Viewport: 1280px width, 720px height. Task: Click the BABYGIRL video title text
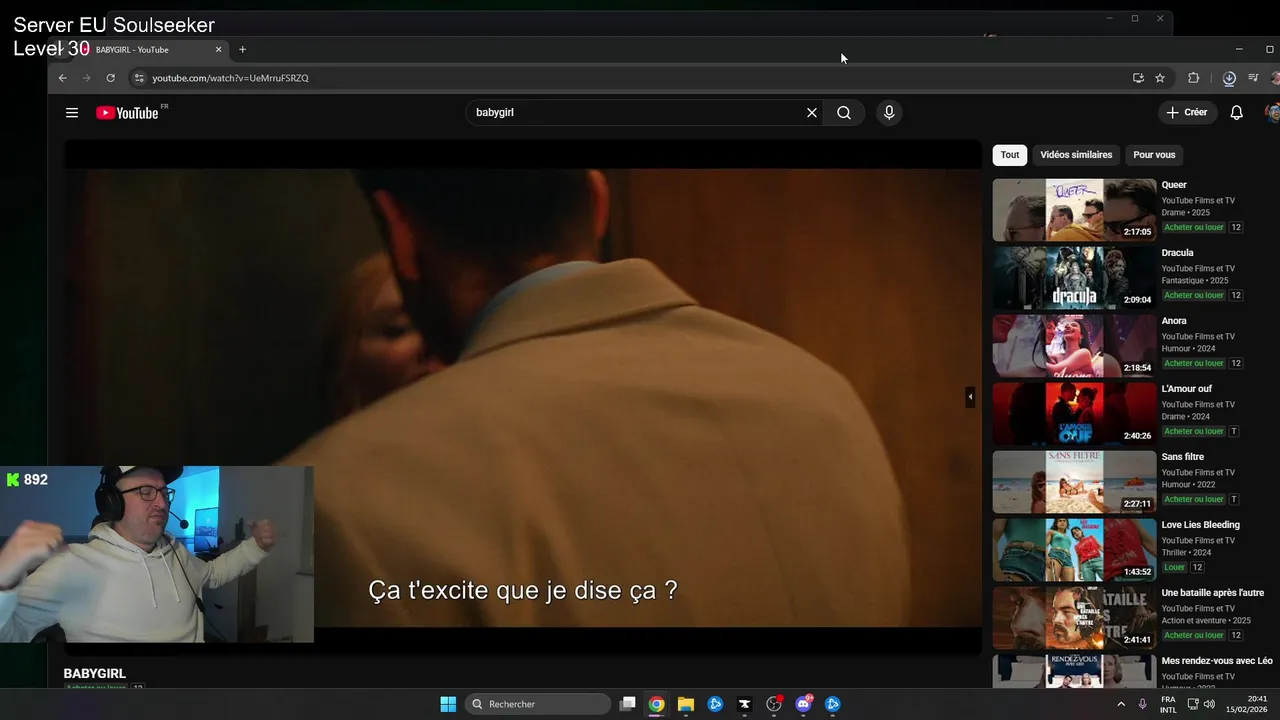pyautogui.click(x=95, y=674)
